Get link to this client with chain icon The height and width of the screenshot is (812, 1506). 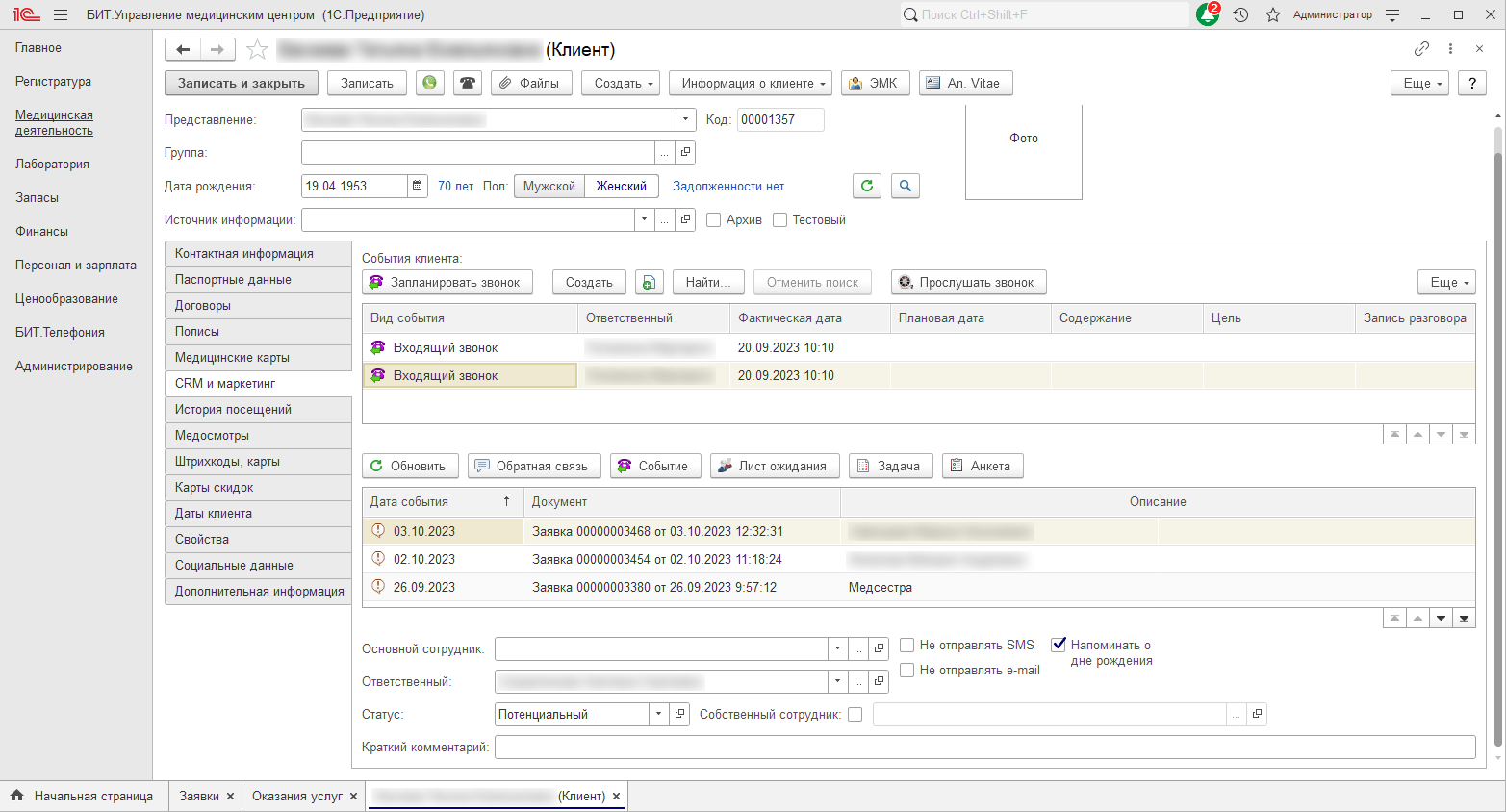tap(1421, 49)
